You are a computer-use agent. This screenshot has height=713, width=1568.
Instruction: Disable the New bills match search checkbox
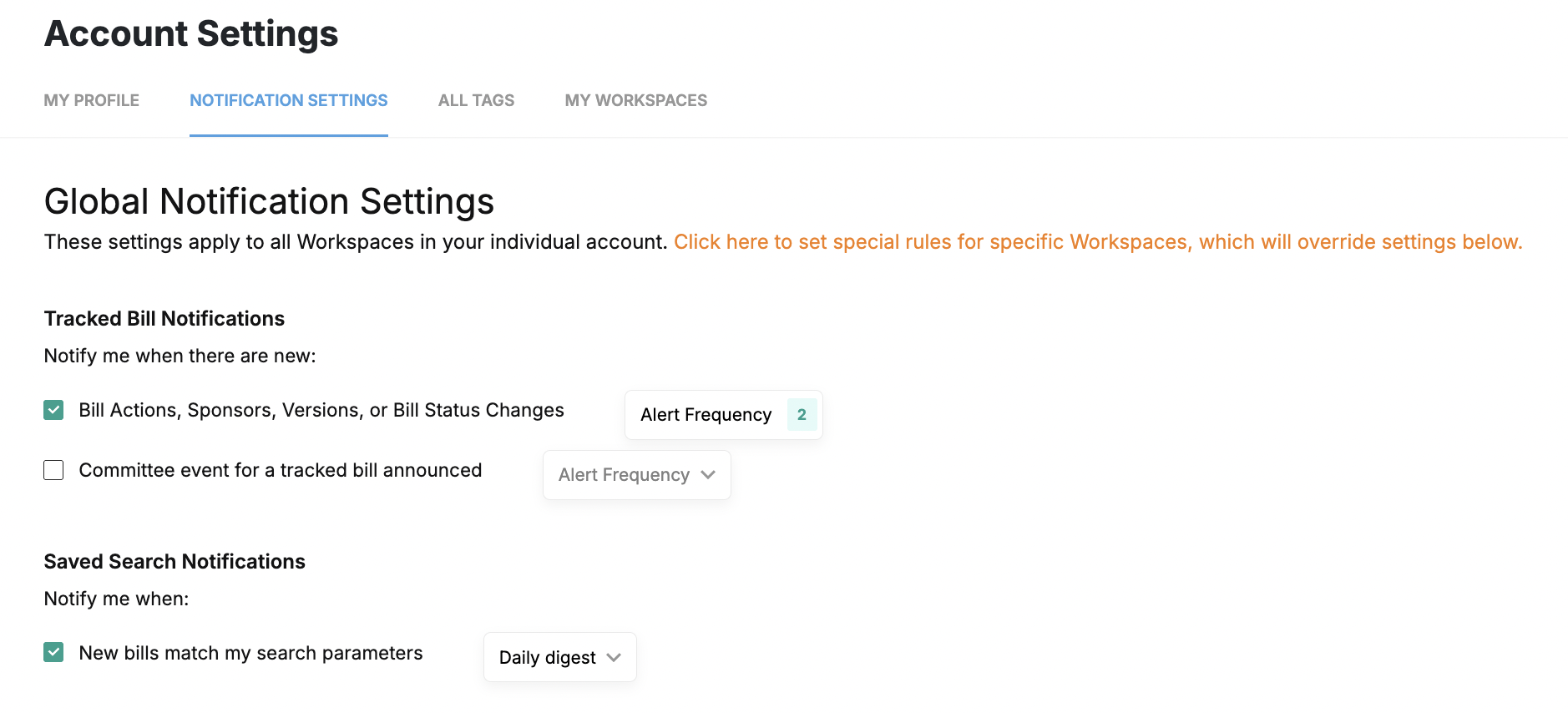pyautogui.click(x=53, y=652)
